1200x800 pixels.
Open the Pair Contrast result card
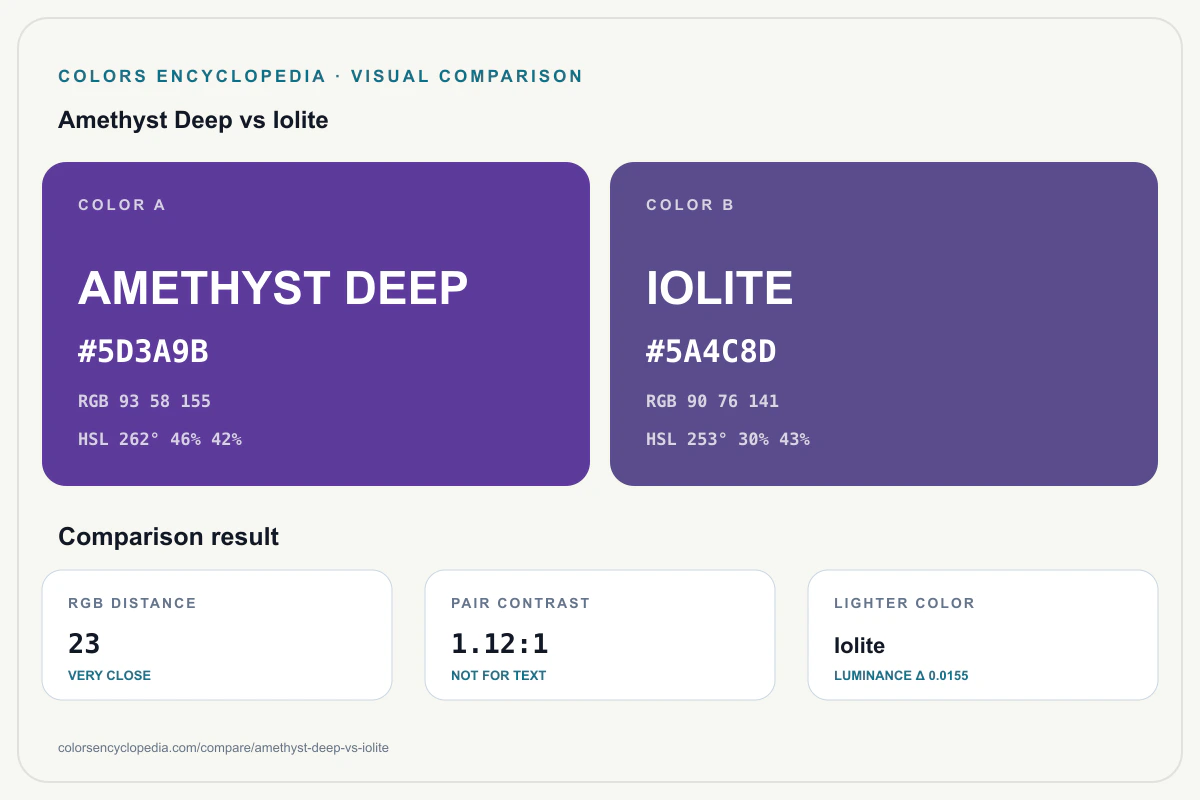pyautogui.click(x=600, y=635)
